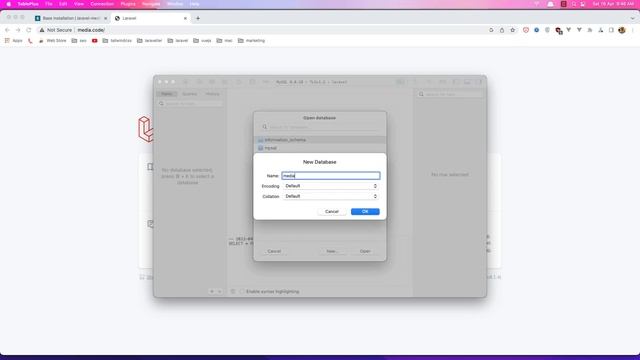Select the mysql database row
Image resolution: width=640 pixels, height=360 pixels.
click(x=320, y=148)
